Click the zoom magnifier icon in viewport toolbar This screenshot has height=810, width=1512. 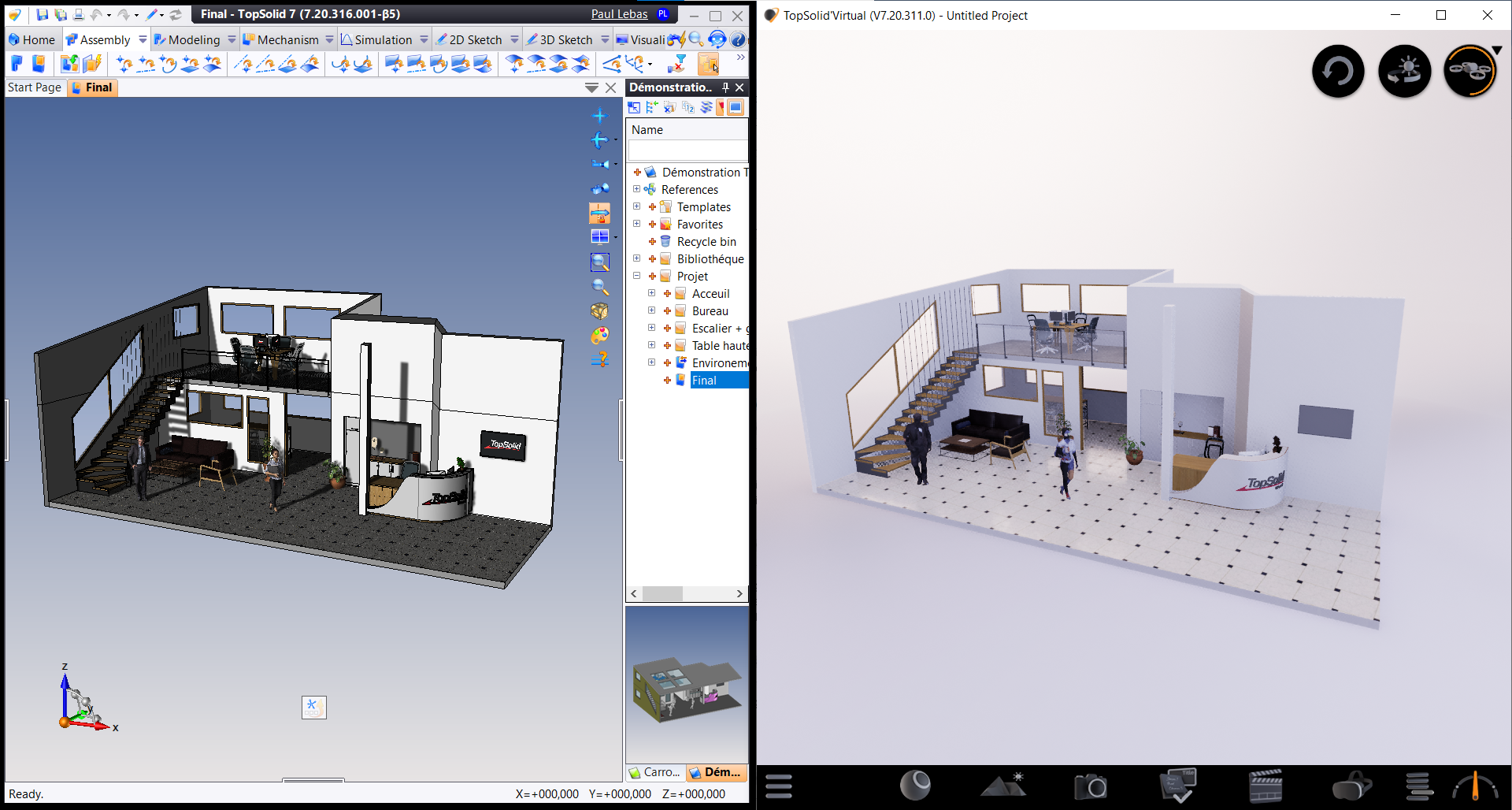pos(600,287)
